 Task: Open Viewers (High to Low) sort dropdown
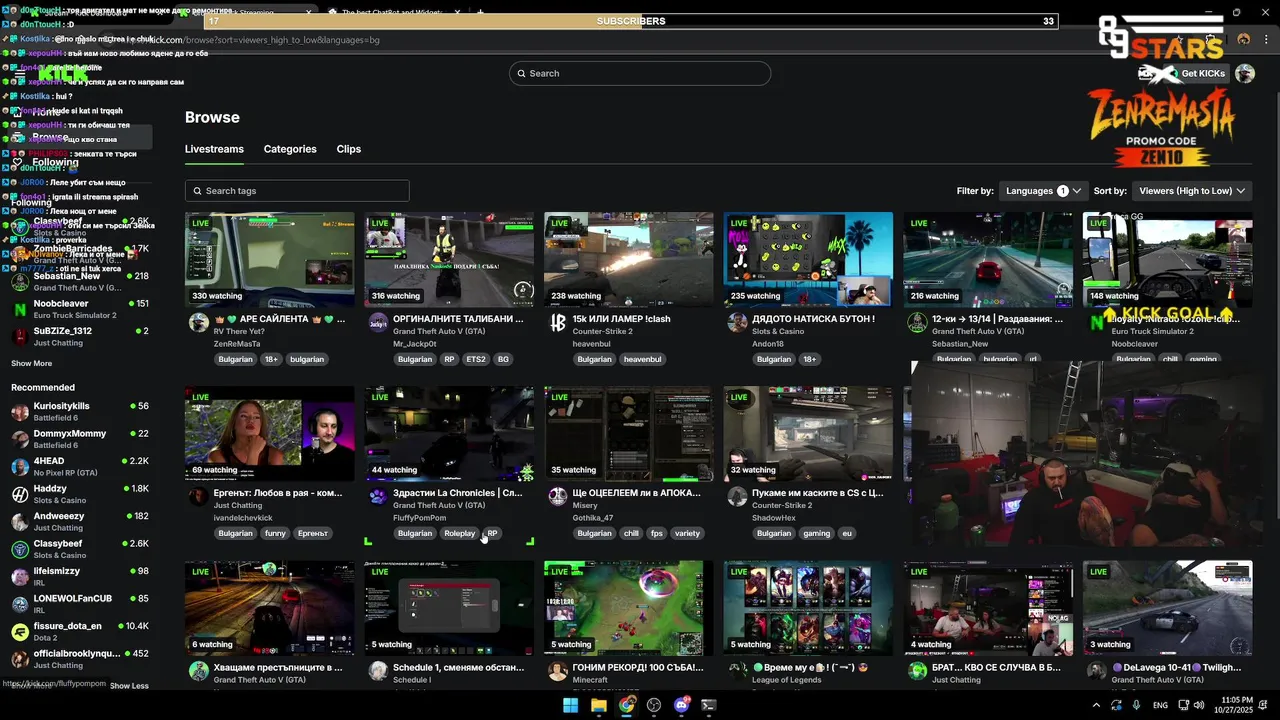click(1191, 191)
